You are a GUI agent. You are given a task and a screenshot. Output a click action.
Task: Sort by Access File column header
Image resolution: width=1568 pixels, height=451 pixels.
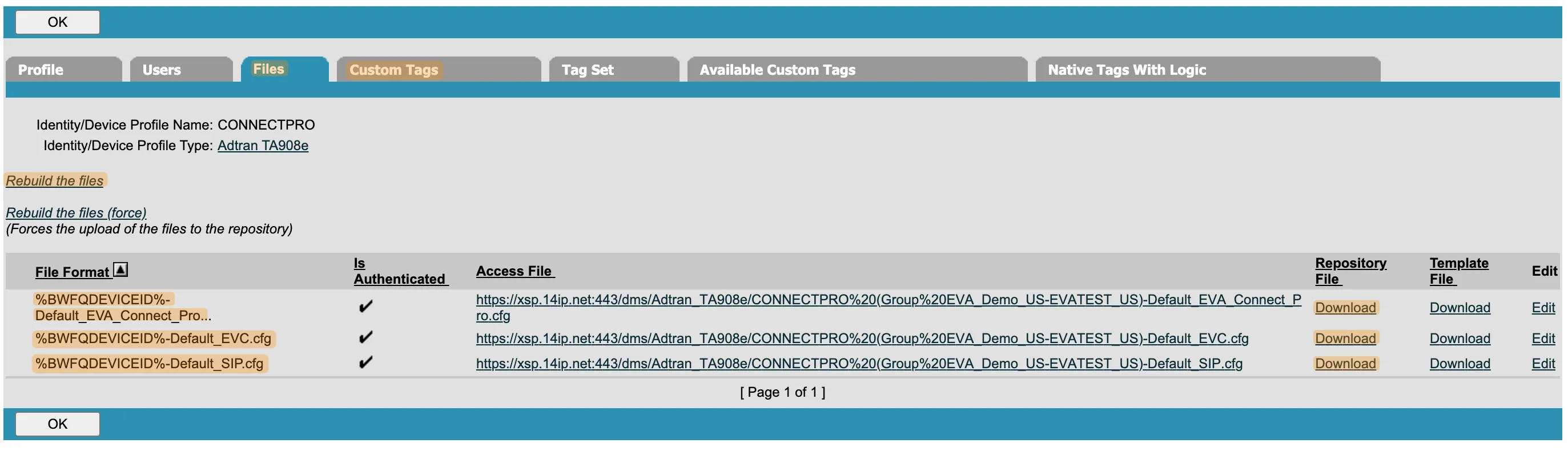[x=514, y=271]
